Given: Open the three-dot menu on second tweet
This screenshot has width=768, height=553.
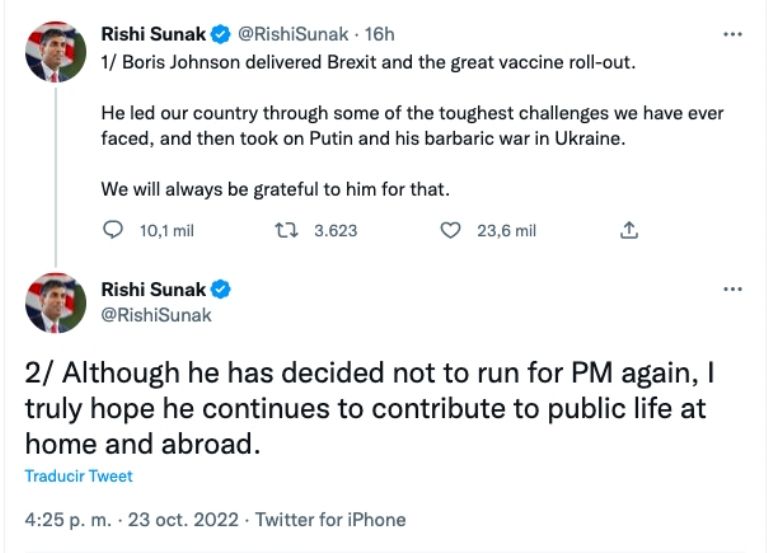Looking at the screenshot, I should click(733, 289).
